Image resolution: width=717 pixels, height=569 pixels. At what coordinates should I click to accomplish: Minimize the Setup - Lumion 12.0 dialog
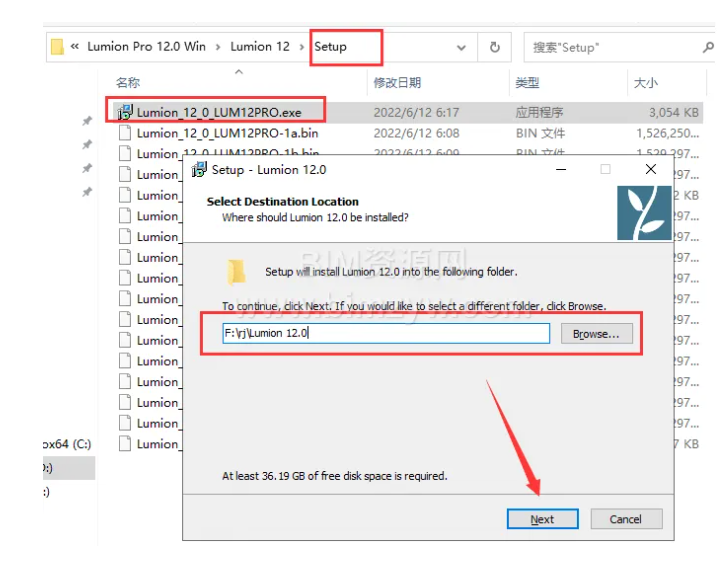561,169
